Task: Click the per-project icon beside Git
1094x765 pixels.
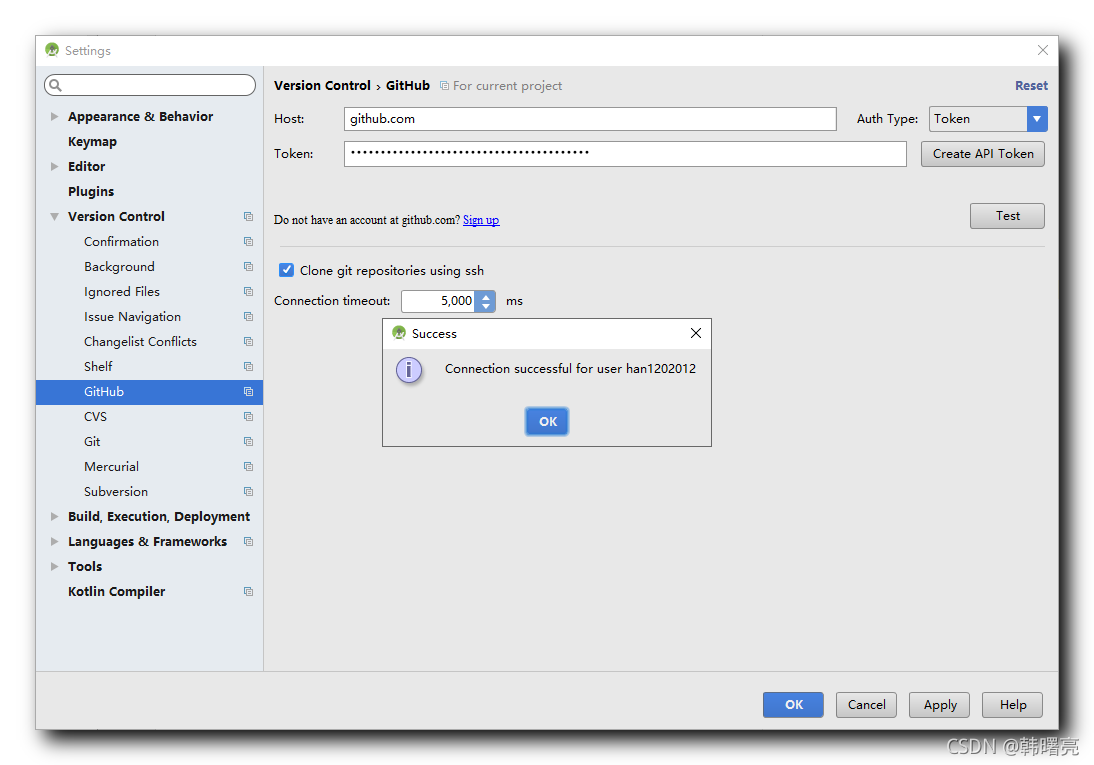Action: click(248, 442)
